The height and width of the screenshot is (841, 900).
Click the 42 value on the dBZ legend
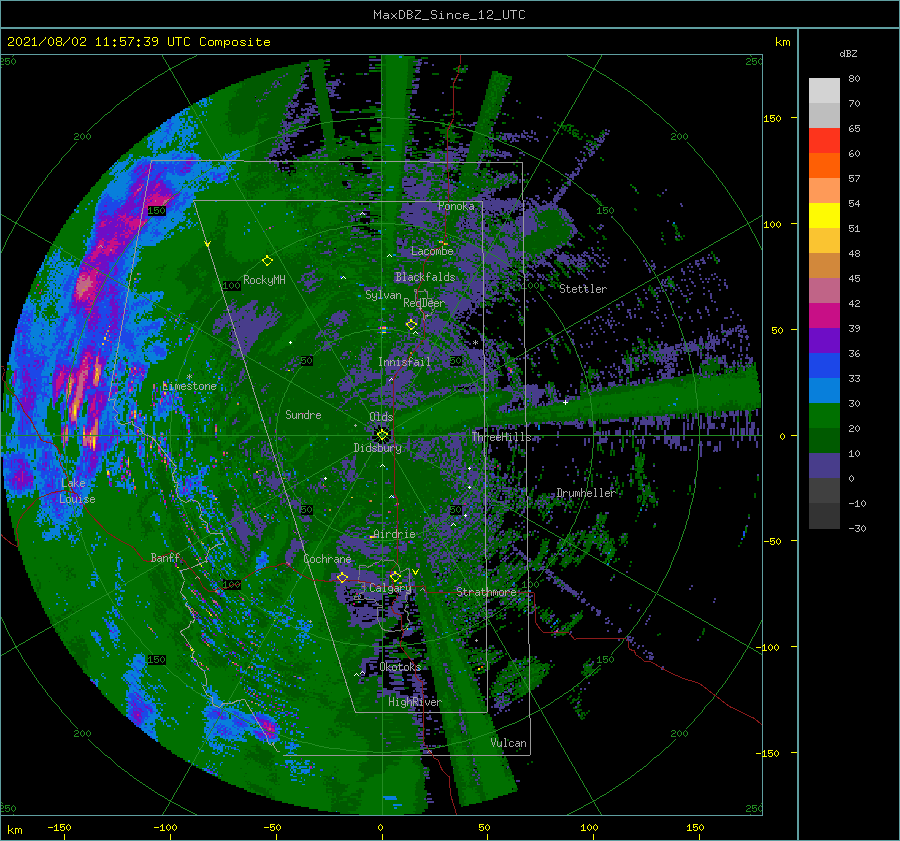pyautogui.click(x=854, y=304)
